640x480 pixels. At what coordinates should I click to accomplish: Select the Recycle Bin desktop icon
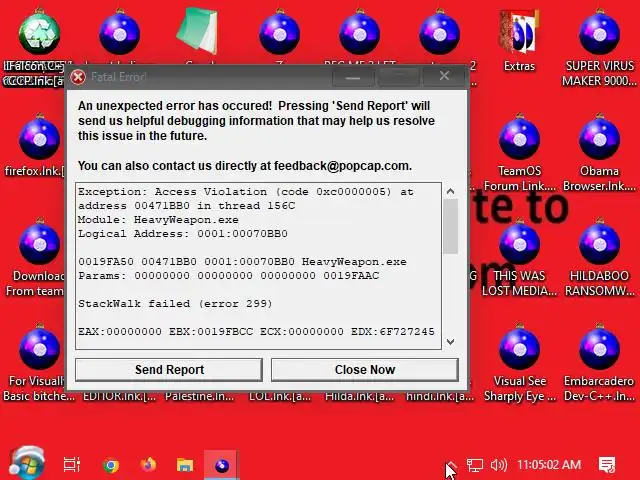[39, 33]
